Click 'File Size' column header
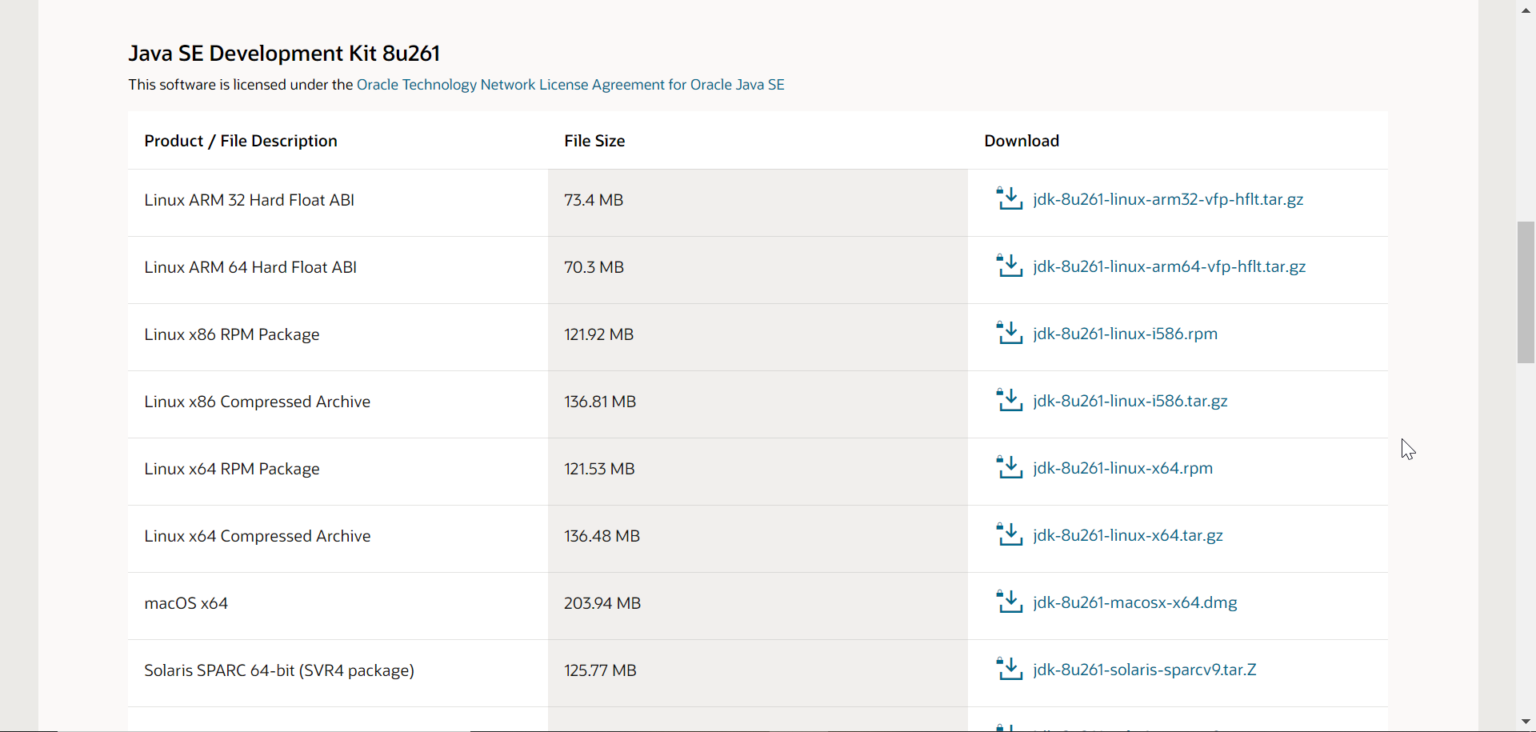The width and height of the screenshot is (1536, 732). pyautogui.click(x=594, y=141)
